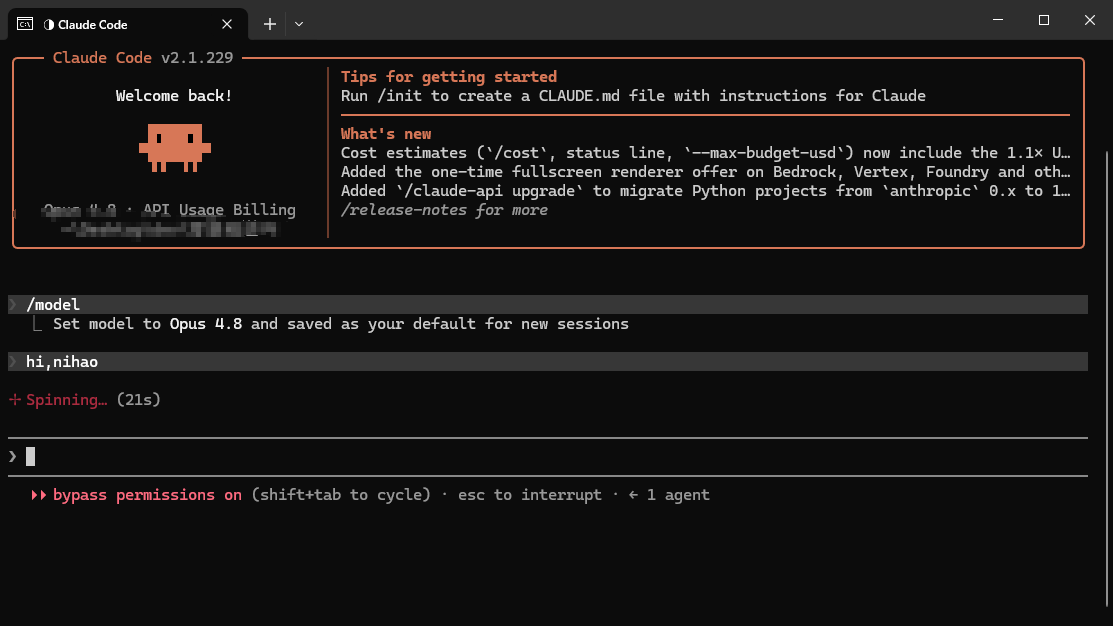Click the 'Welcome back!' text

pos(174,96)
